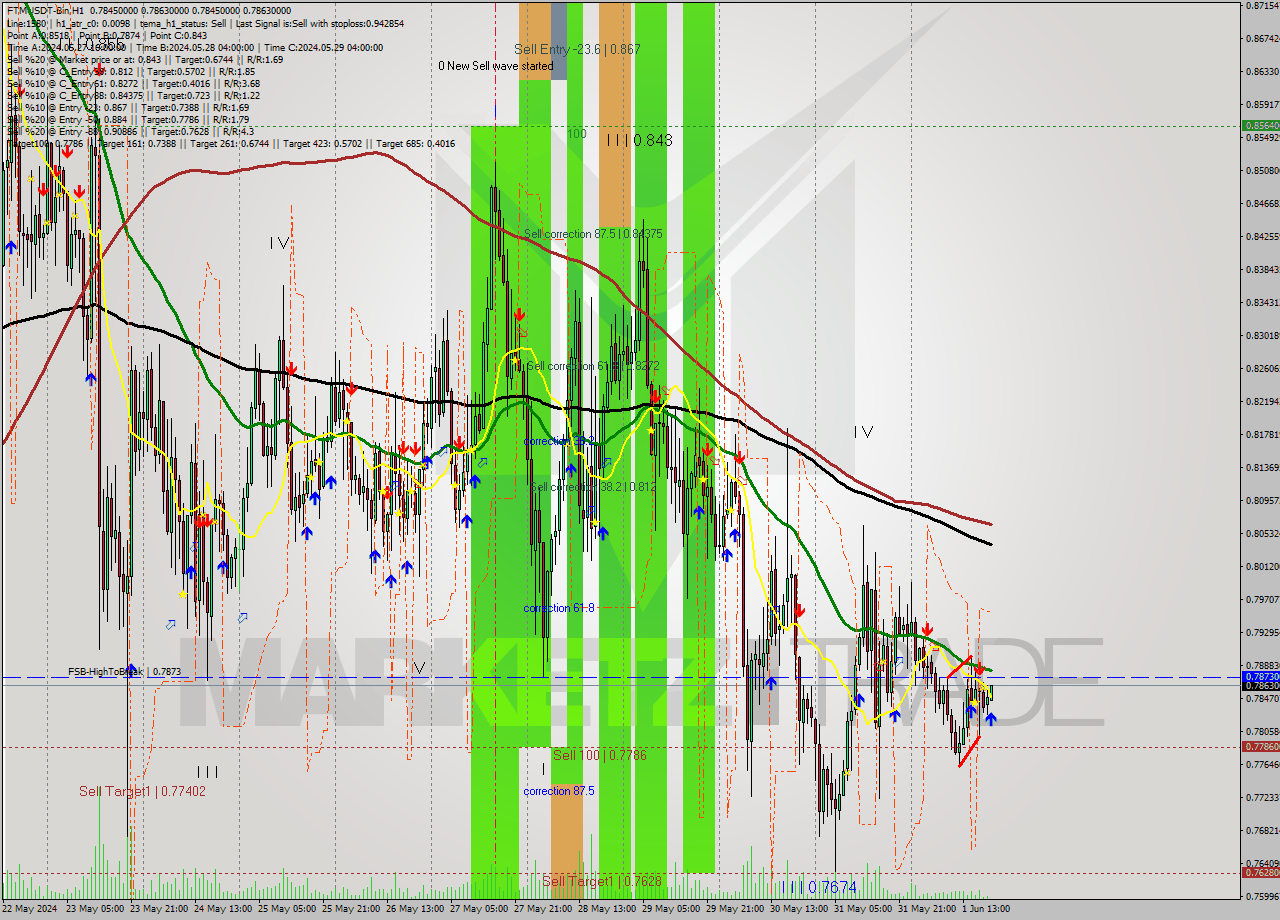Click the red 0.76280 price tag
The width and height of the screenshot is (1280, 920).
[1261, 873]
